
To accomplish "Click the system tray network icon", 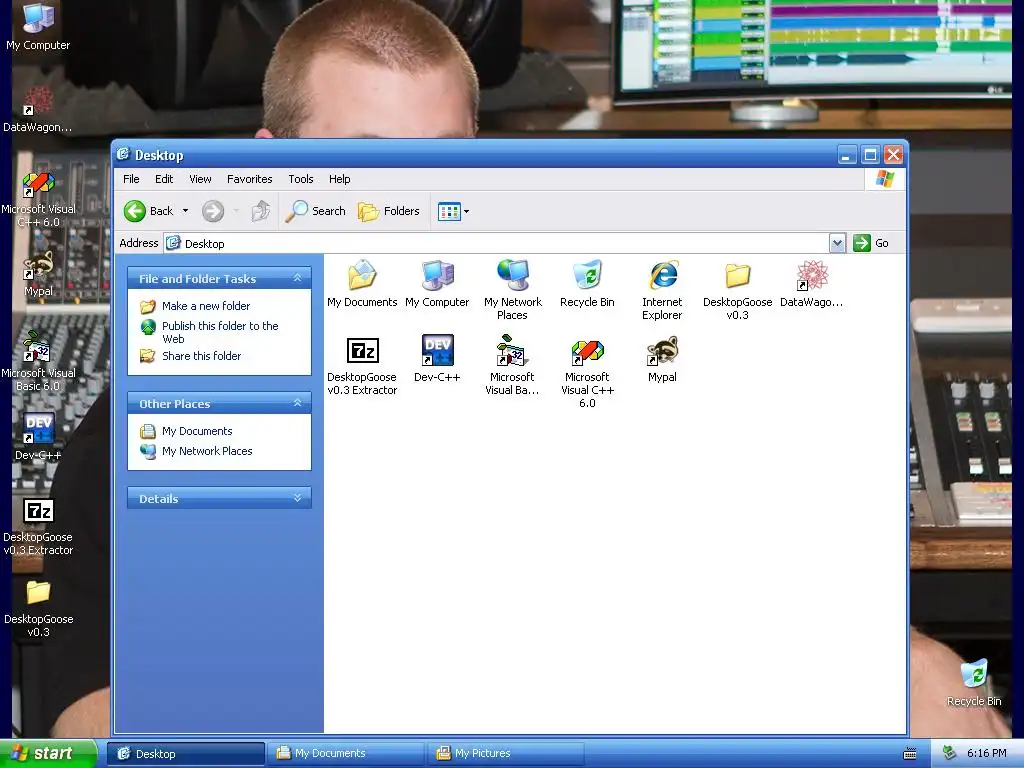I will [x=950, y=753].
